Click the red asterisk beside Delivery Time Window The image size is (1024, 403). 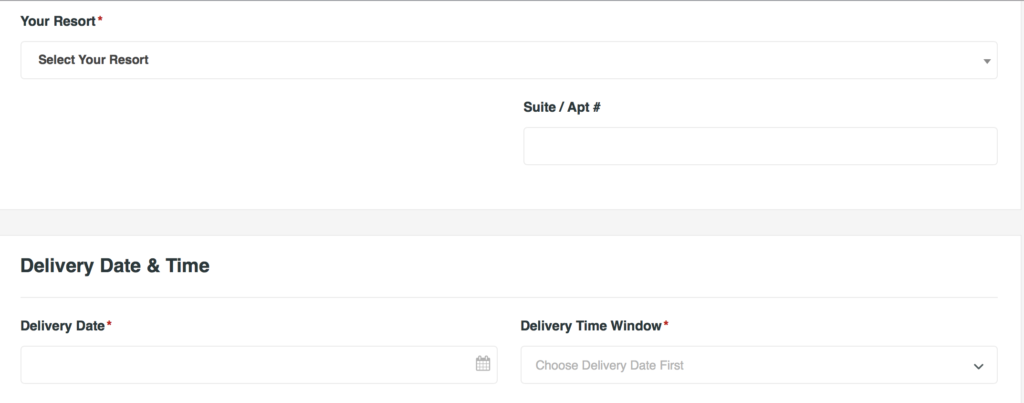click(666, 325)
